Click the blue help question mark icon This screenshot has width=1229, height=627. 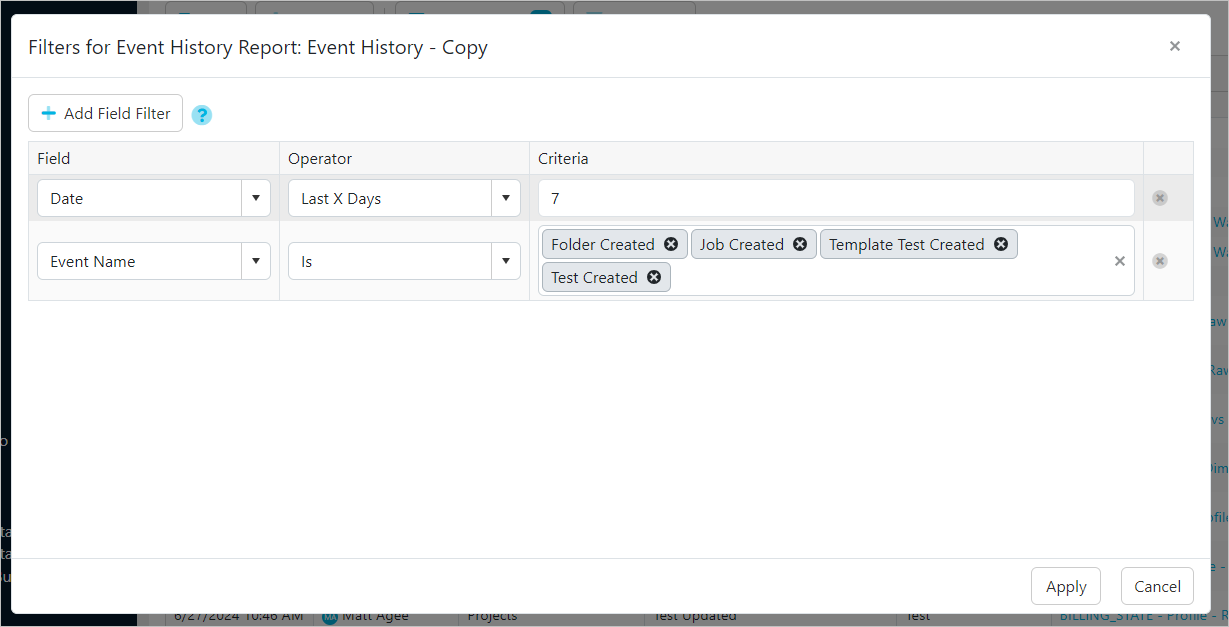pos(202,115)
